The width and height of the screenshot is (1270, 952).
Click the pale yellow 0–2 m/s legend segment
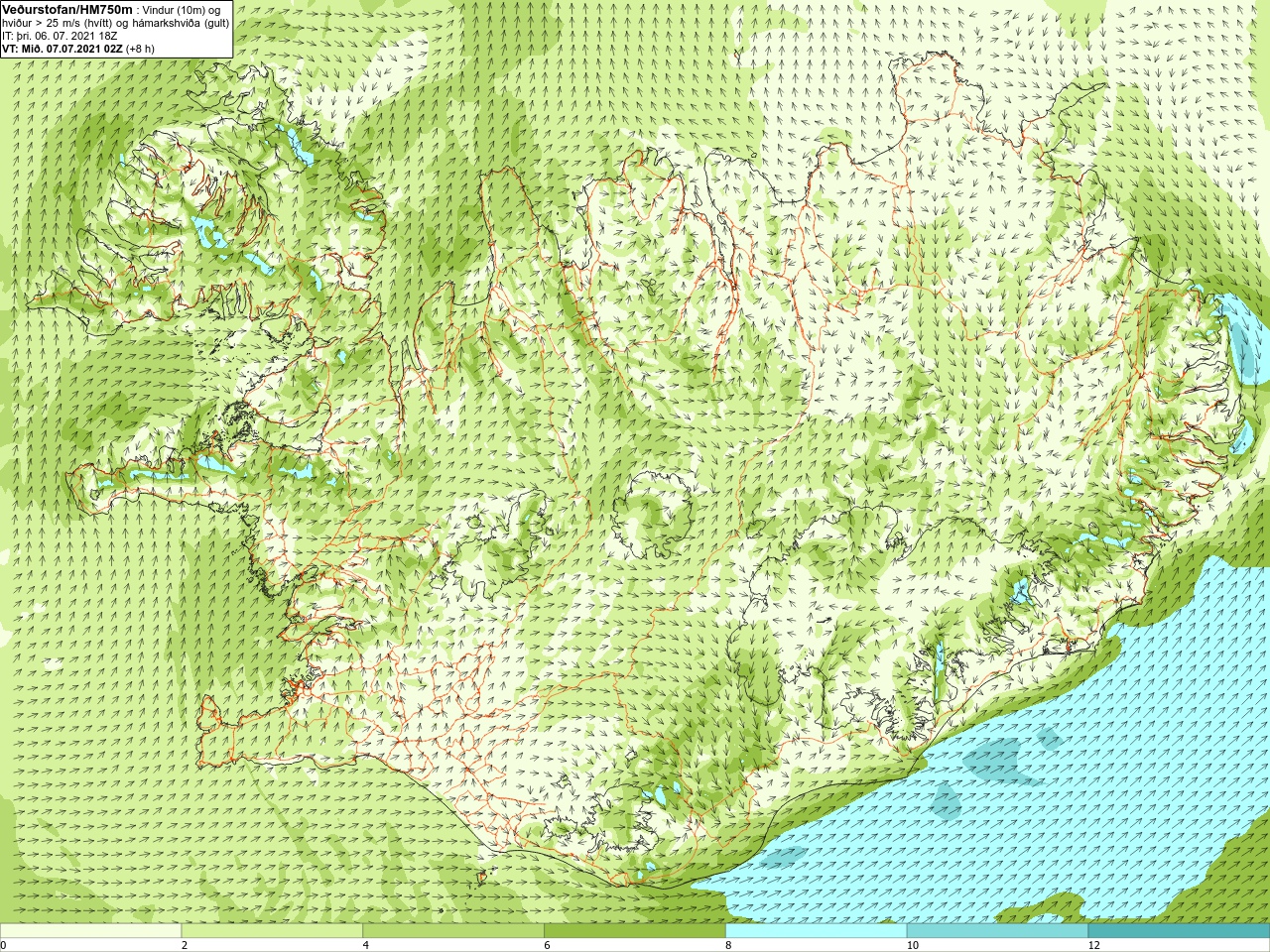pos(90,931)
